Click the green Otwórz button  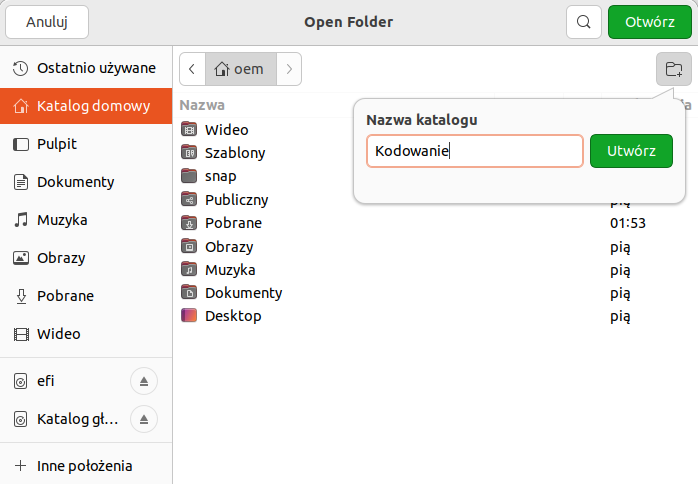pos(649,22)
